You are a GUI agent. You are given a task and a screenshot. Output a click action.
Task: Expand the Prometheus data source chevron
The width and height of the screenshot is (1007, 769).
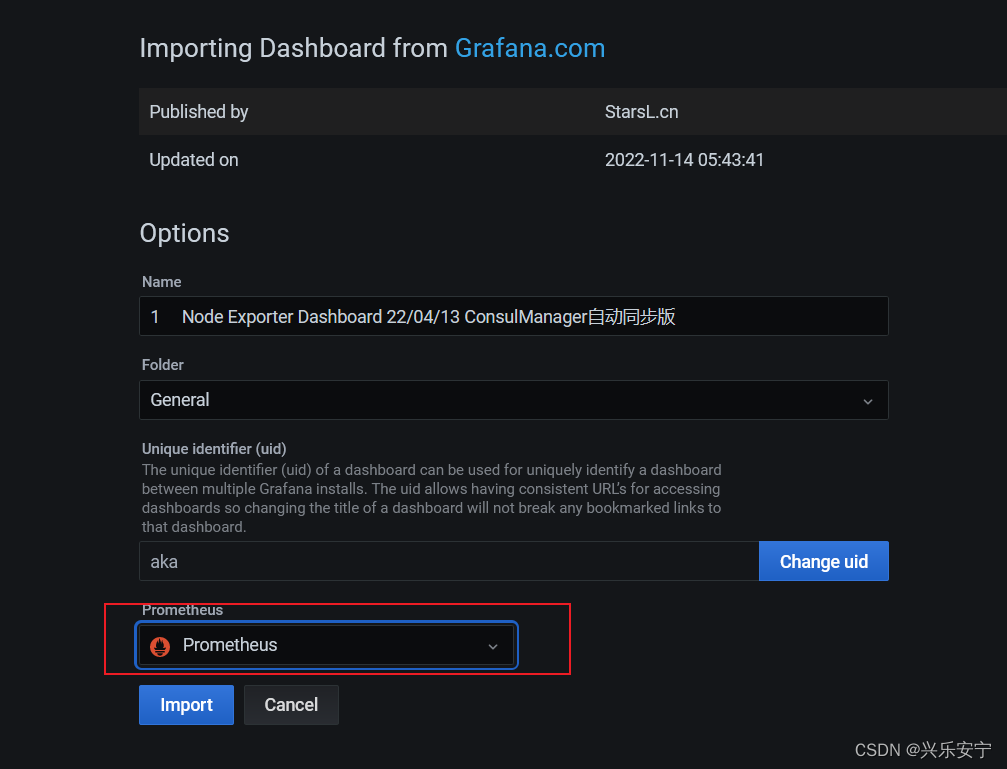pyautogui.click(x=493, y=646)
